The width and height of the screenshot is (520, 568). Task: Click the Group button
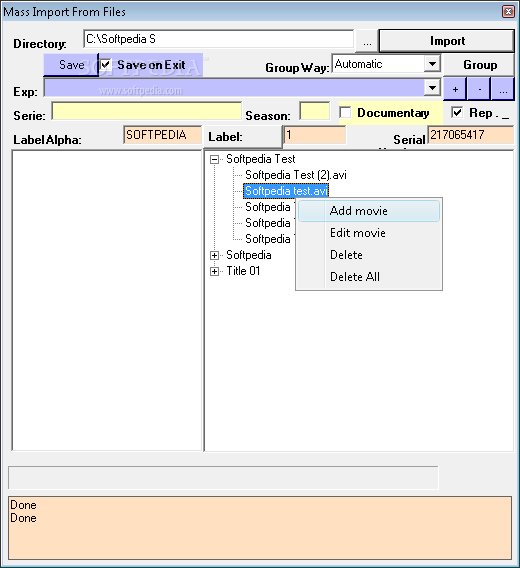coord(480,65)
